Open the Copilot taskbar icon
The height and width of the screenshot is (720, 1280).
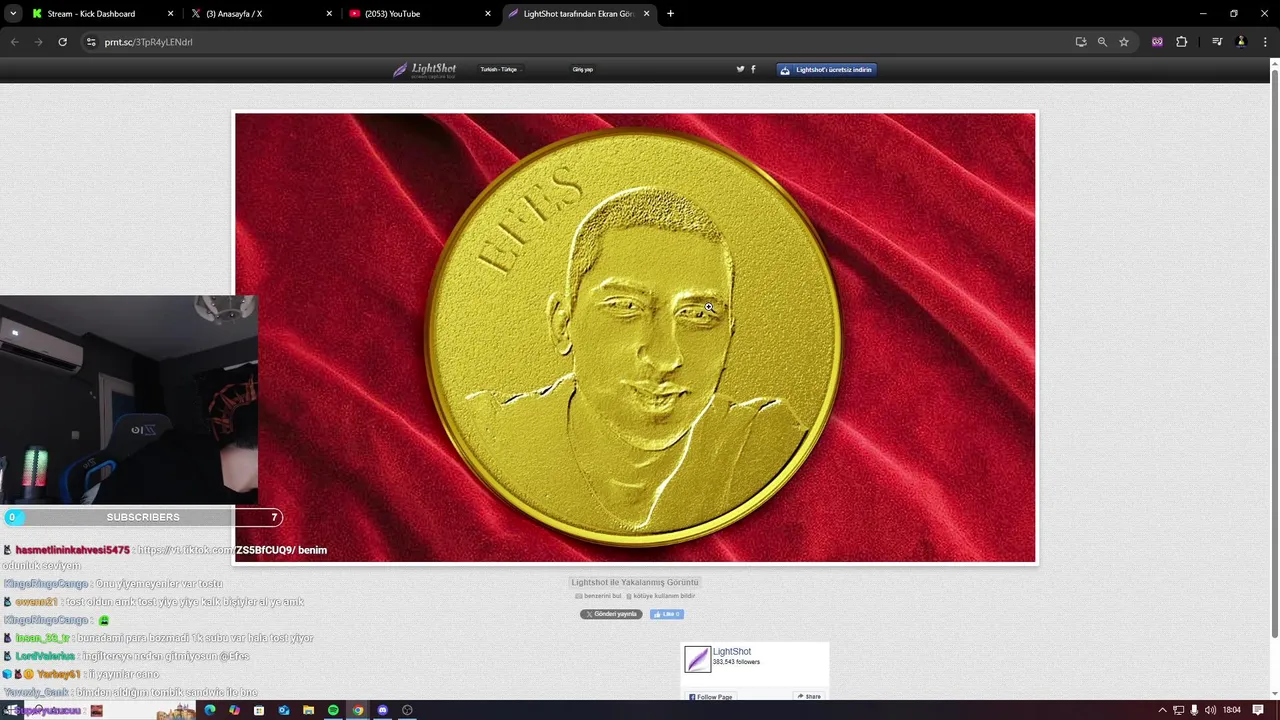point(234,710)
